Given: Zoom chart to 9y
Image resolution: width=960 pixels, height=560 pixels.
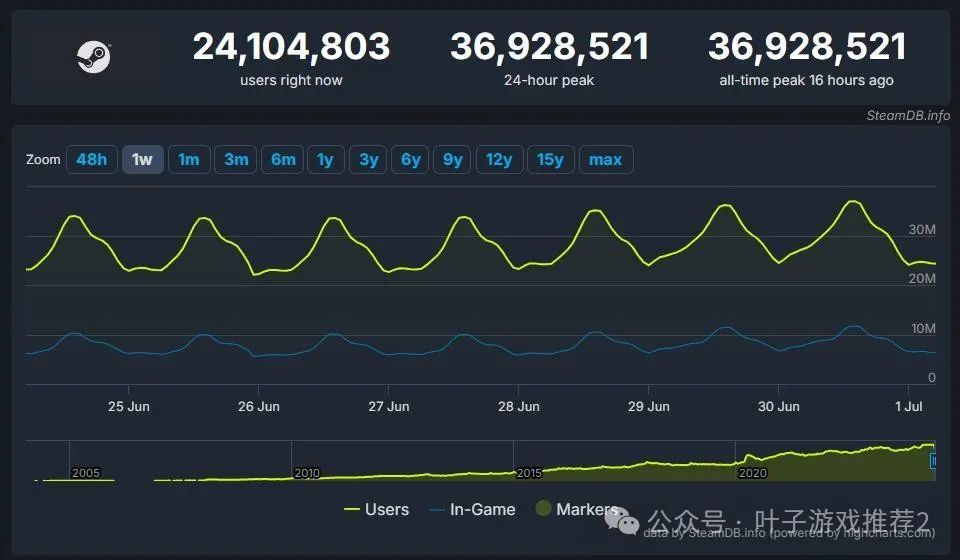Looking at the screenshot, I should (452, 160).
